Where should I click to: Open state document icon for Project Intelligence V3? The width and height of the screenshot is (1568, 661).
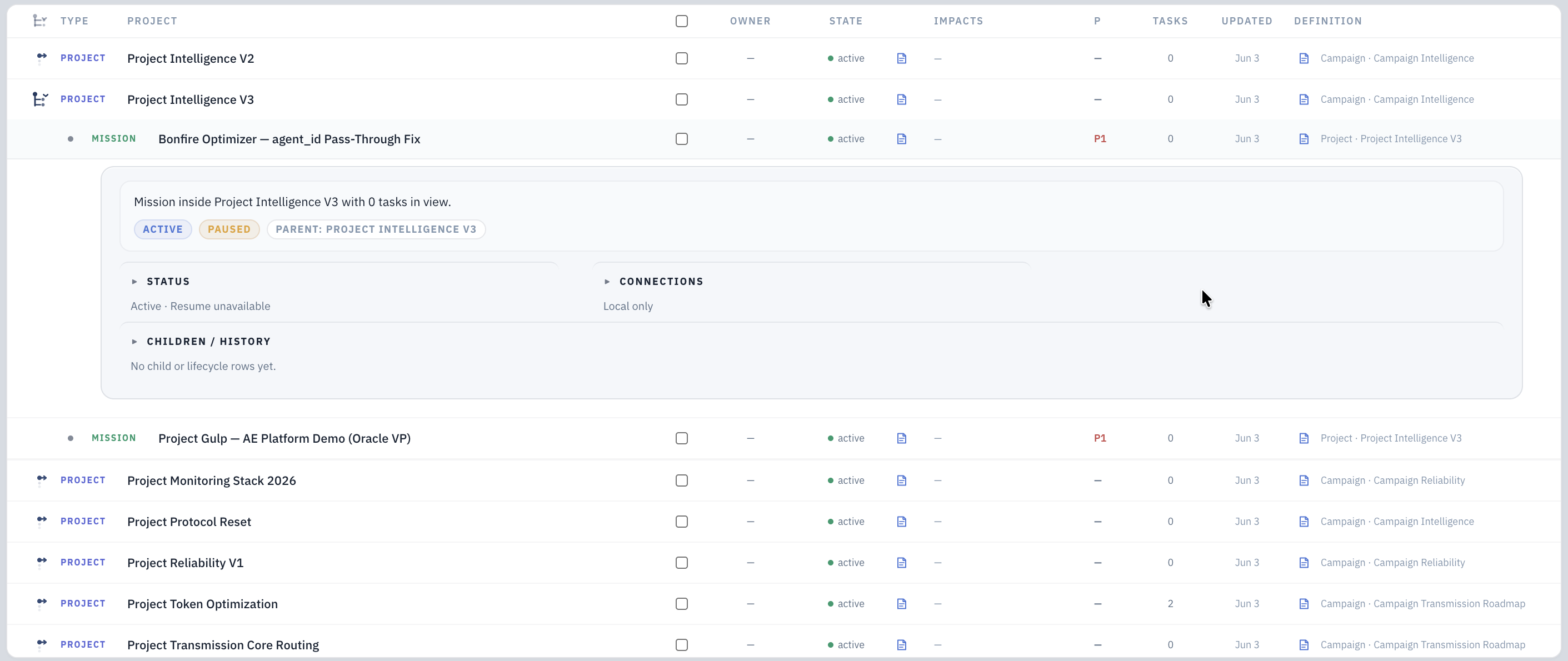(x=901, y=99)
